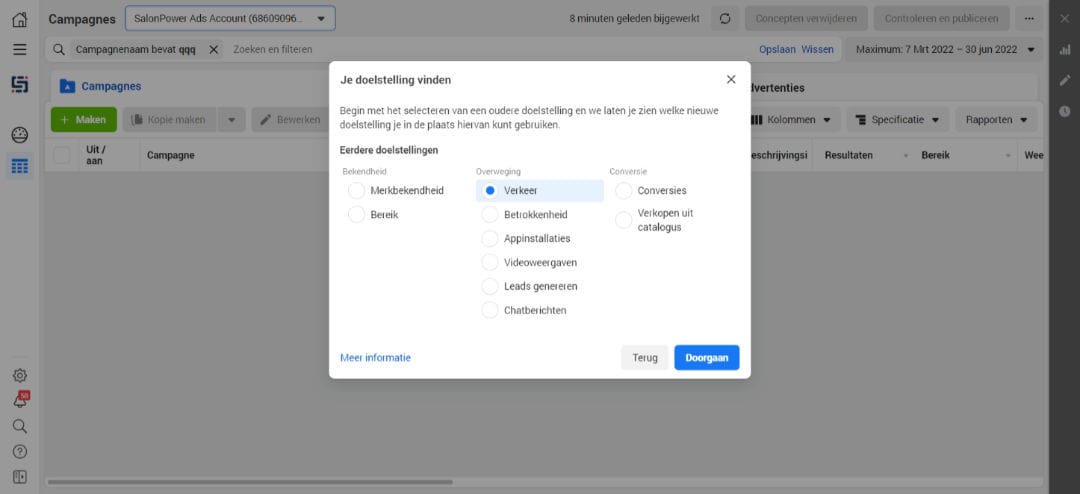Click the Wissen filter link
The width and height of the screenshot is (1080, 494).
click(x=817, y=50)
